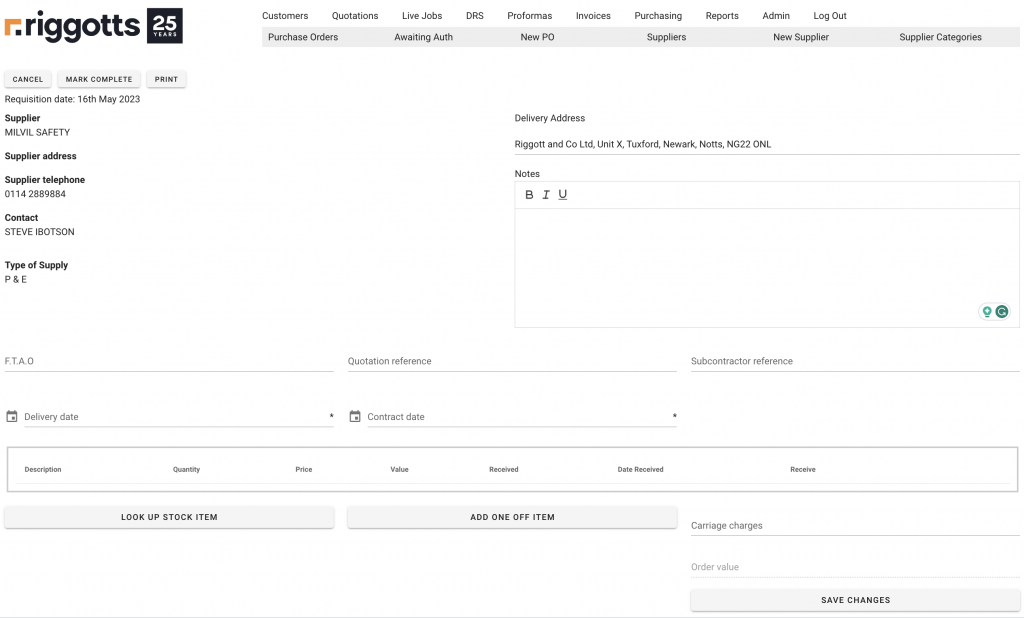The image size is (1024, 618).
Task: Focus the Carriage charges input field
Action: 855,525
